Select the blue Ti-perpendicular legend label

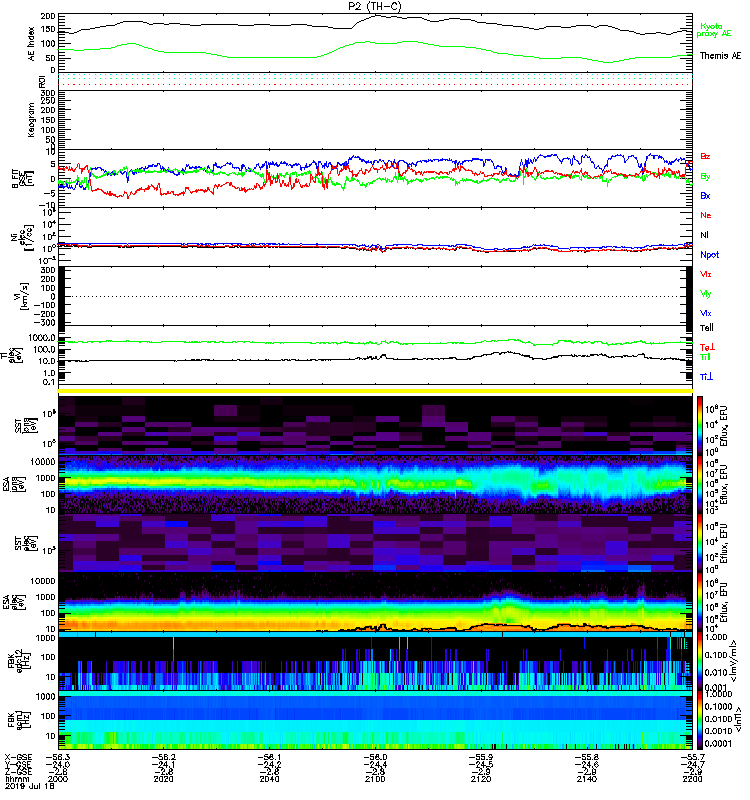tap(706, 377)
